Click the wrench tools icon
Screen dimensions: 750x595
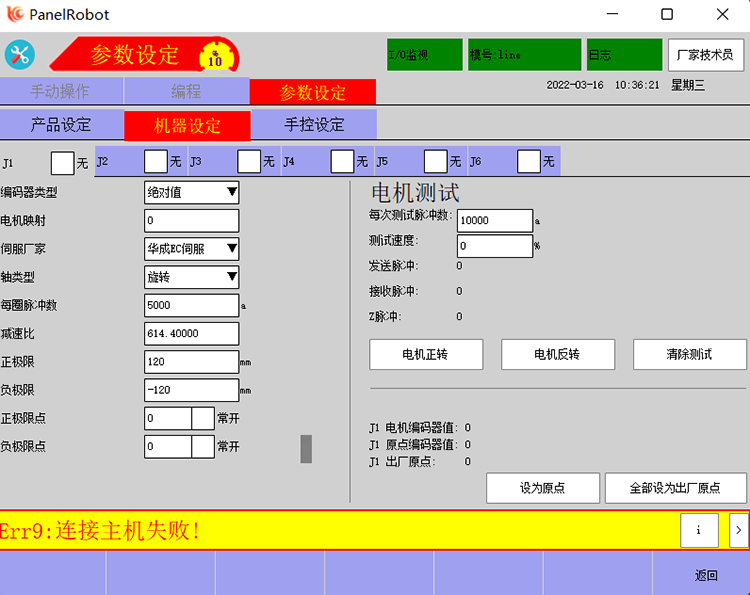click(x=19, y=55)
